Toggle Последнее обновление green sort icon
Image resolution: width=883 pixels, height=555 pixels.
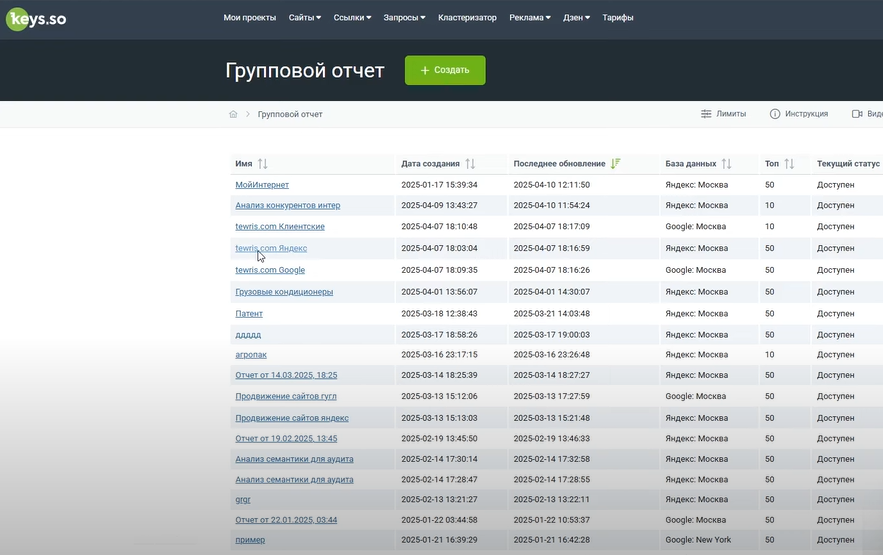(615, 163)
